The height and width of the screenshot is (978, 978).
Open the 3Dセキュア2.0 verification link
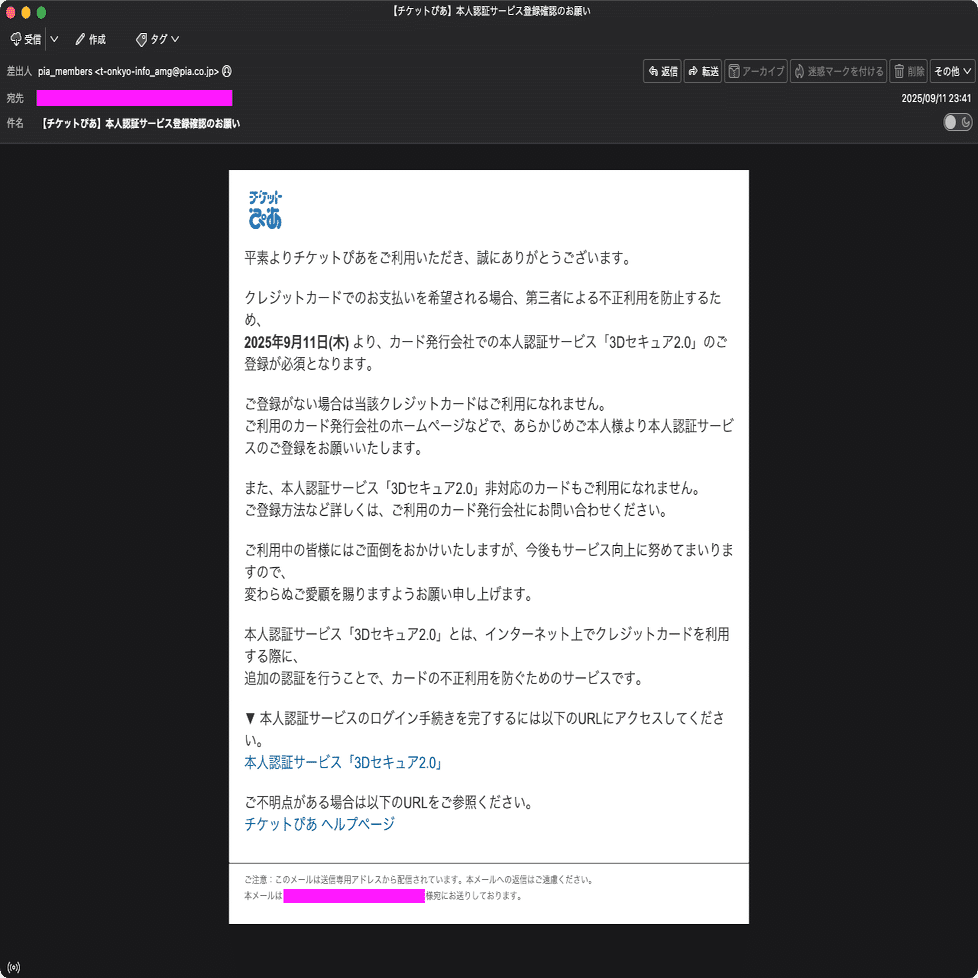[x=344, y=763]
